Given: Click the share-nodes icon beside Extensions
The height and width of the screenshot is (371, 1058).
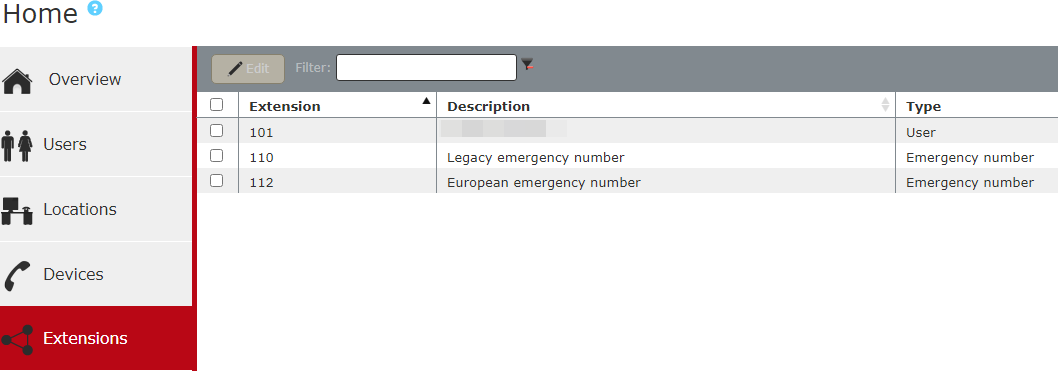Looking at the screenshot, I should point(18,340).
